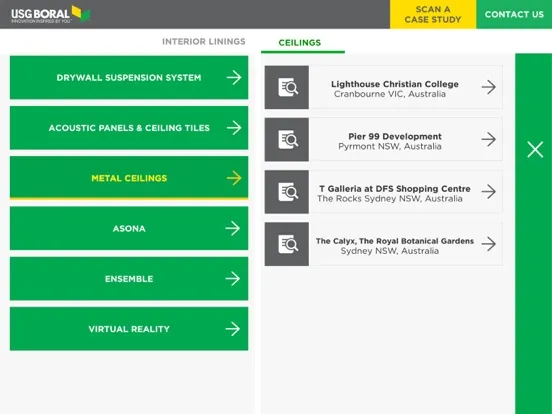Image resolution: width=552 pixels, height=414 pixels.
Task: Open the Ensemble category label
Action: (x=129, y=279)
